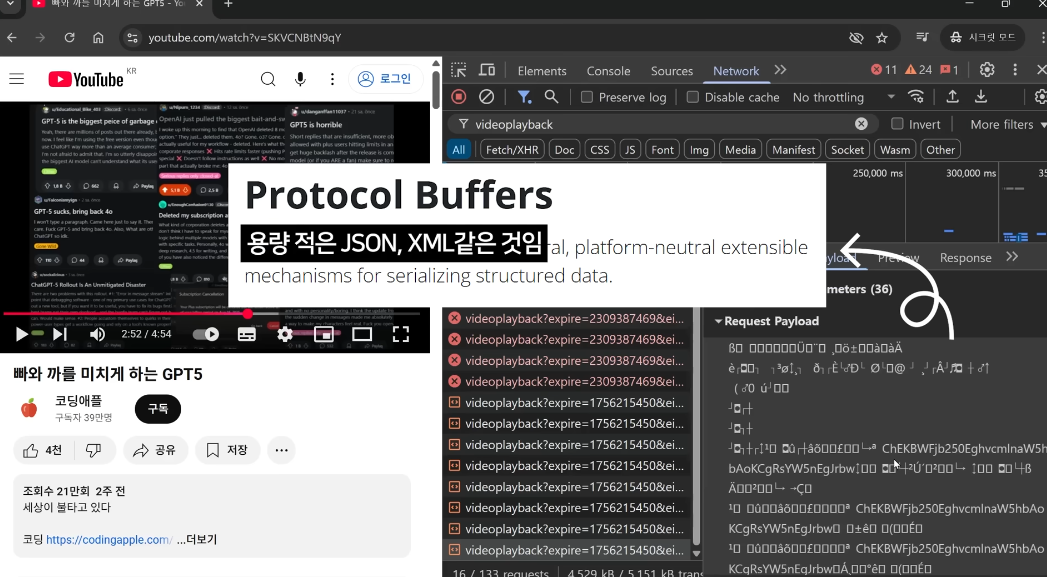Bookmark this page with the star icon
Viewport: 1047px width, 577px height.
(x=882, y=37)
